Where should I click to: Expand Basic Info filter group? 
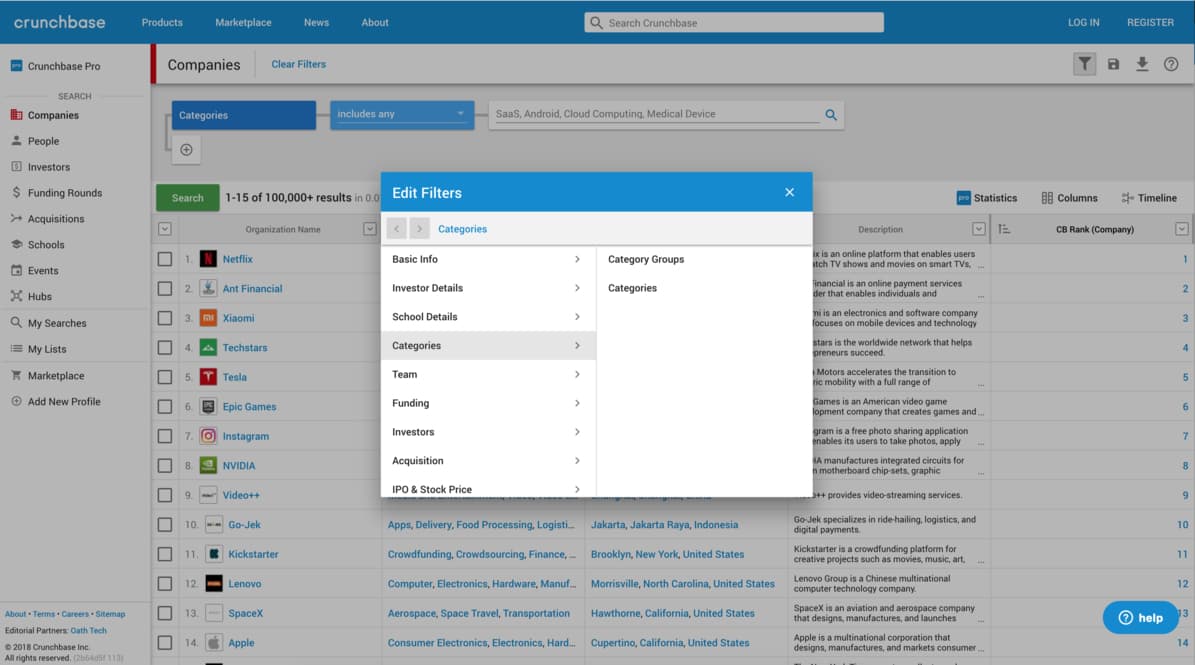pyautogui.click(x=488, y=260)
